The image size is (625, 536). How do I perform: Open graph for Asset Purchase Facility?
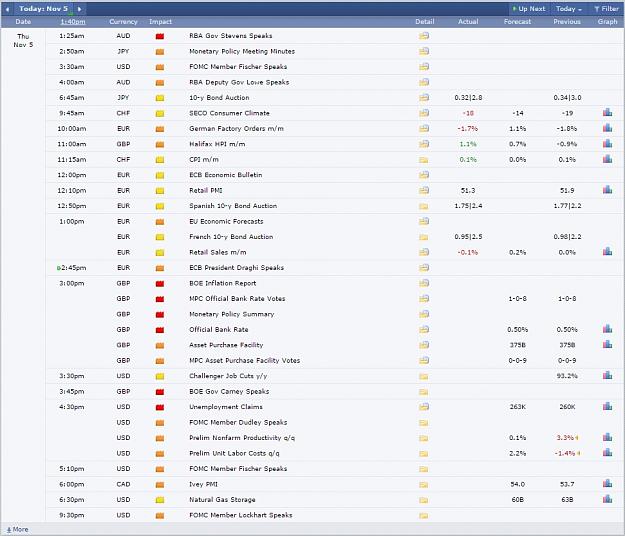tap(607, 345)
